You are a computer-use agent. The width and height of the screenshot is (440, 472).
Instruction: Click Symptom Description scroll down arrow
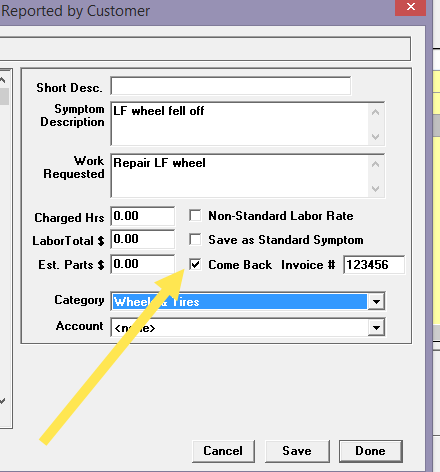[376, 137]
